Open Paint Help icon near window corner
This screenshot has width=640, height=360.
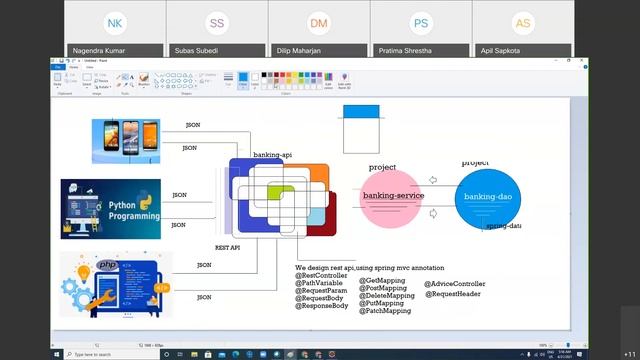(x=585, y=67)
